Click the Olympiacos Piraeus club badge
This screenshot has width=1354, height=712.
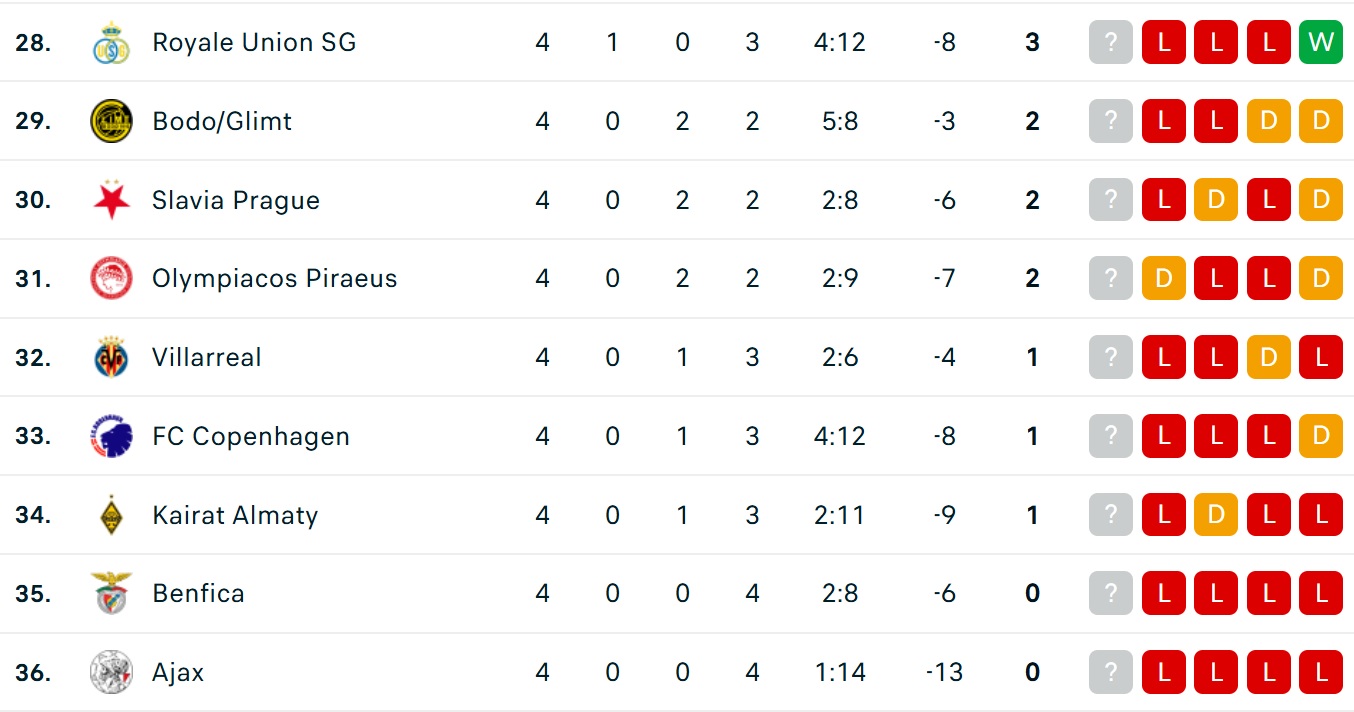pyautogui.click(x=111, y=279)
